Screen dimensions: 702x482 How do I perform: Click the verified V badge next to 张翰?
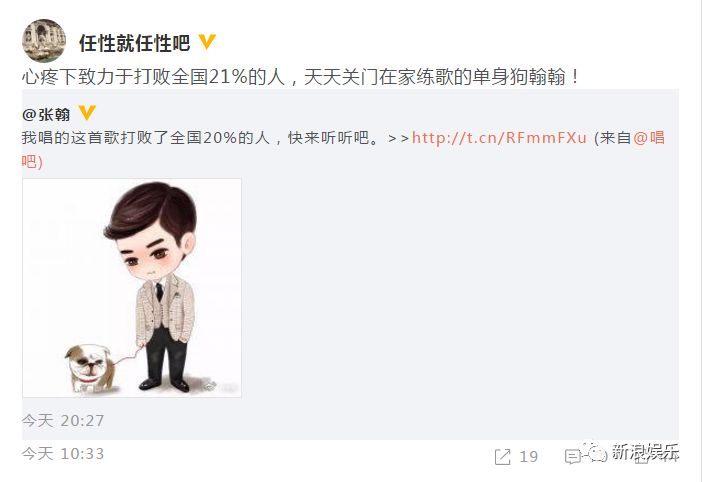(x=87, y=113)
